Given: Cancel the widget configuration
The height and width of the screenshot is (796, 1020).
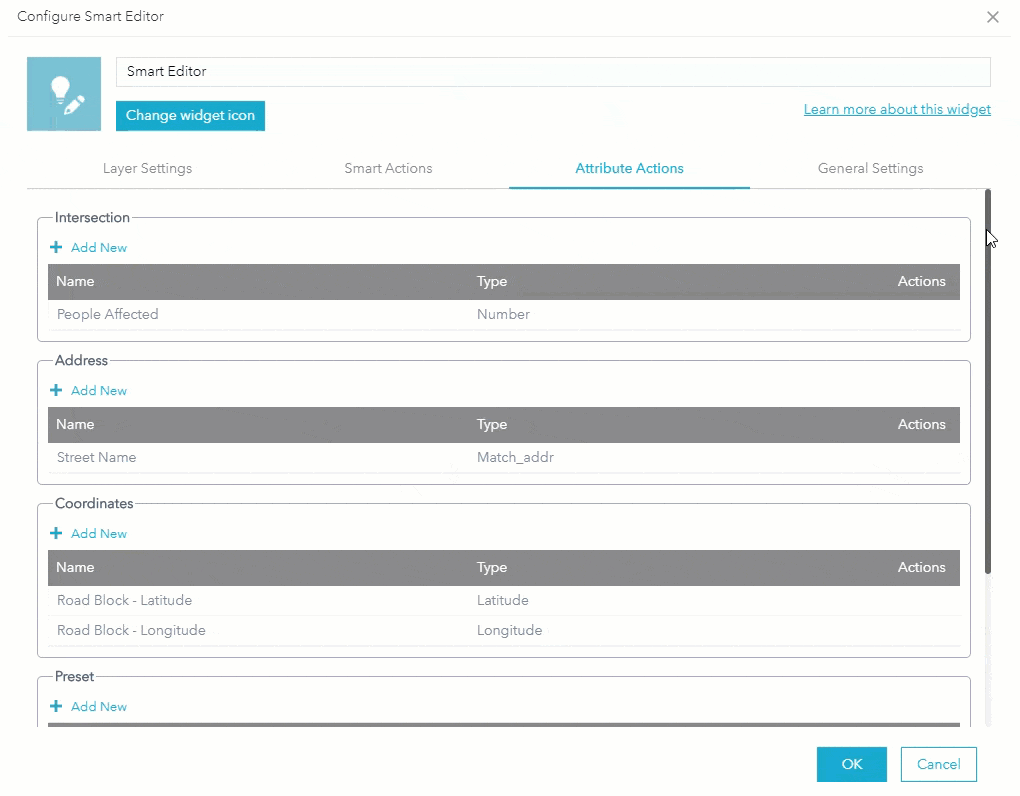Looking at the screenshot, I should click(x=938, y=763).
